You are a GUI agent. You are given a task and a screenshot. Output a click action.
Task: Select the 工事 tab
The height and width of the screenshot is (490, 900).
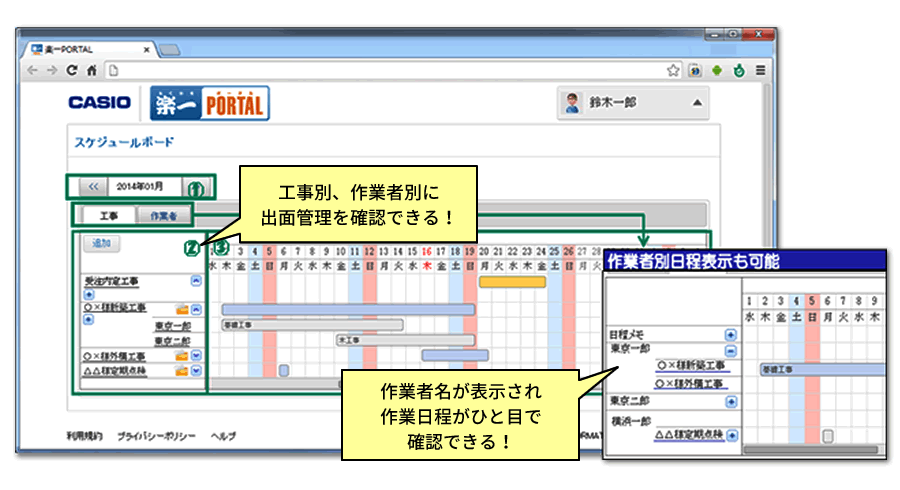click(108, 215)
